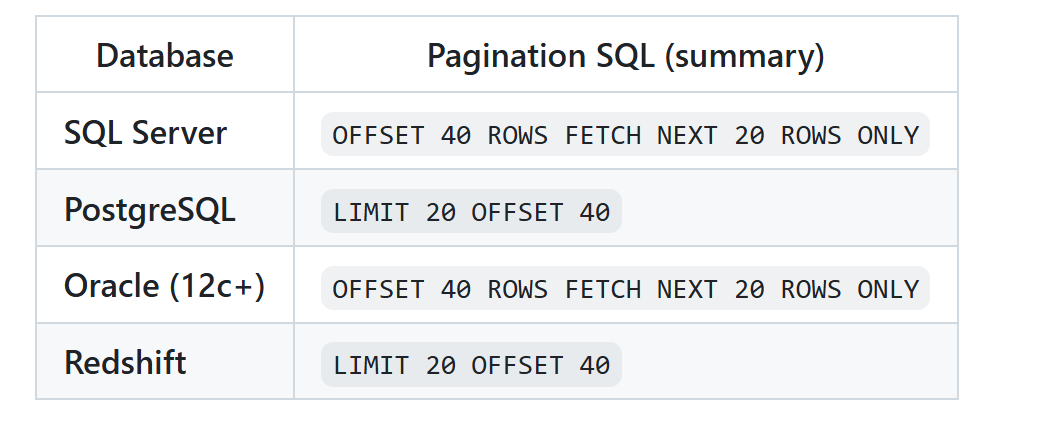
Task: Click the "Pagination SQL (summary)" column header
Action: [x=625, y=56]
